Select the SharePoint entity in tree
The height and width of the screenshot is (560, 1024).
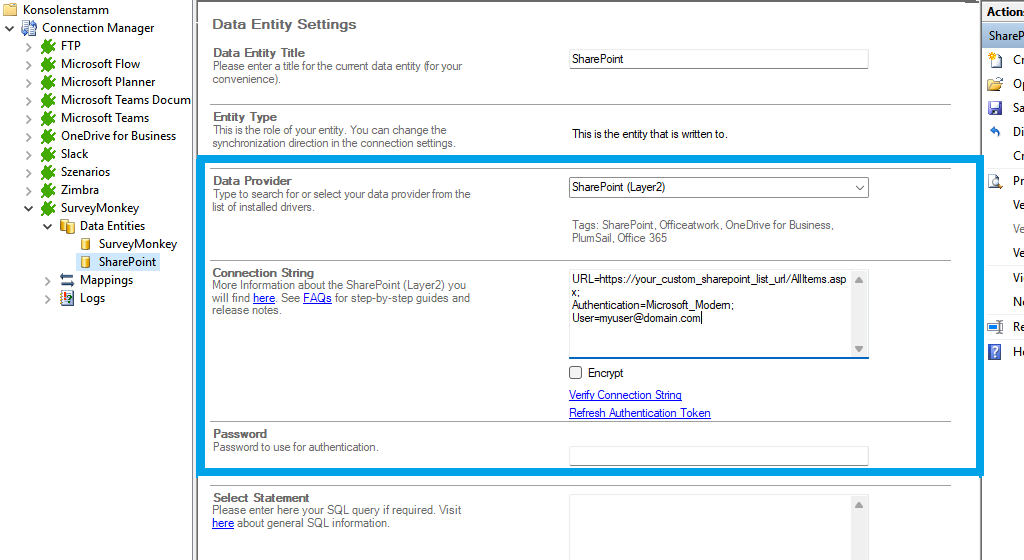point(127,262)
